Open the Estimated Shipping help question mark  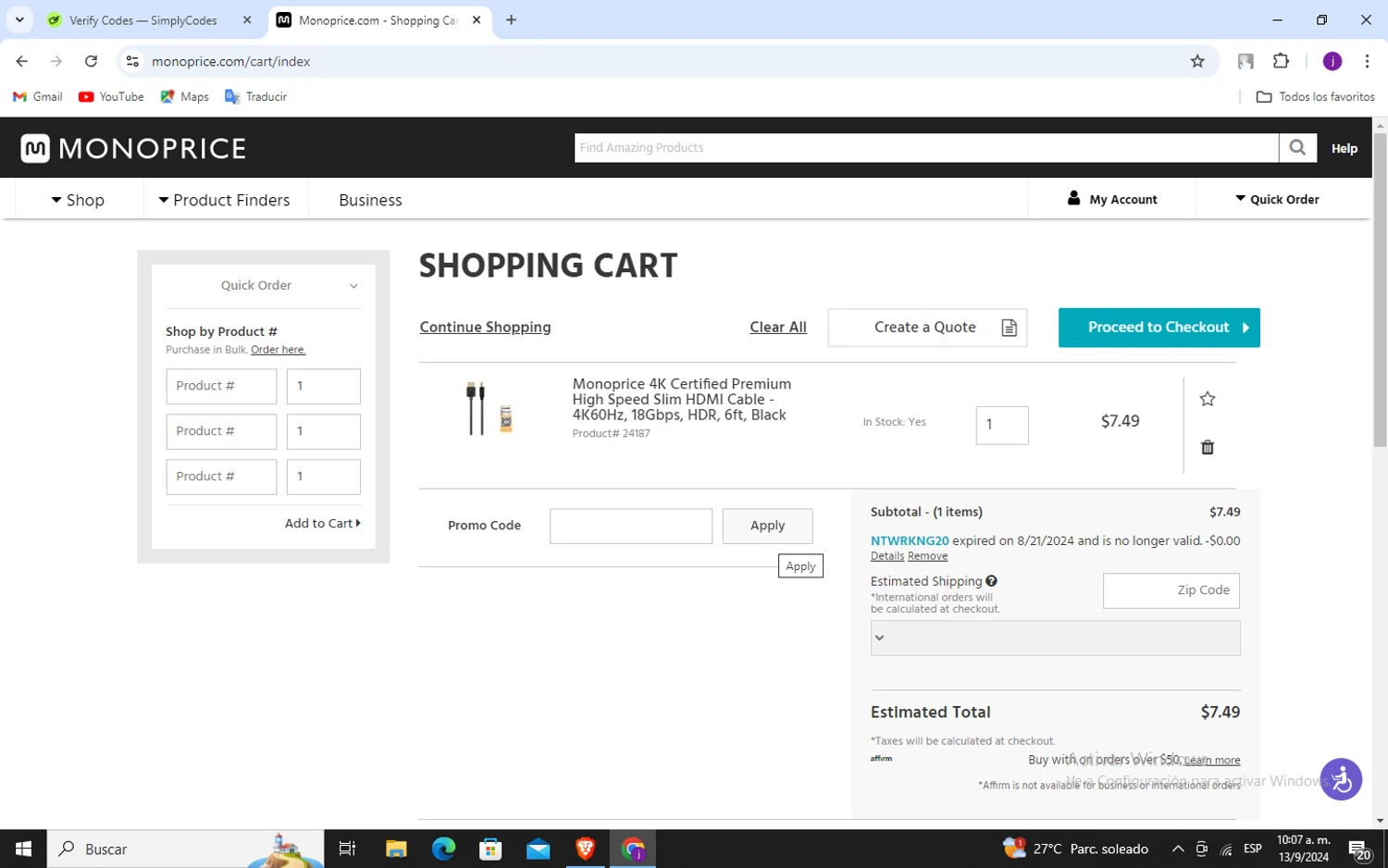(x=991, y=581)
